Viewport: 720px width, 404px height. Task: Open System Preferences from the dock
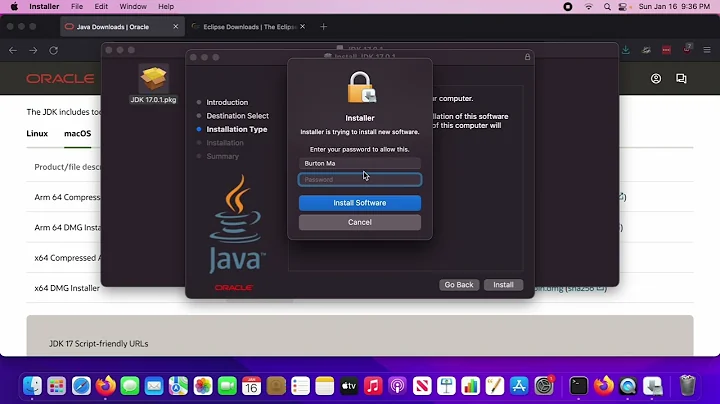tap(544, 386)
